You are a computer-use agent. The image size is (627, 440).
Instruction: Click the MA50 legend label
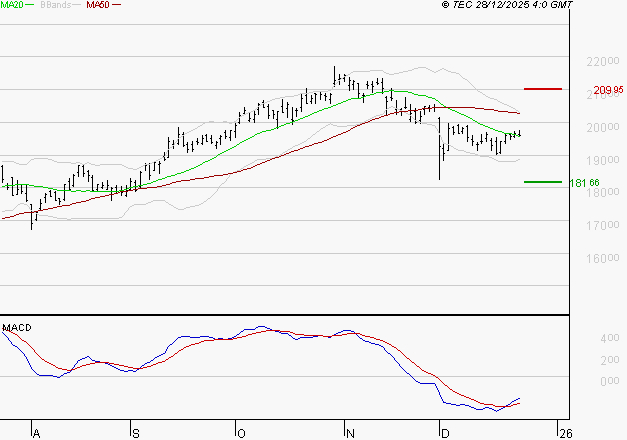point(98,5)
